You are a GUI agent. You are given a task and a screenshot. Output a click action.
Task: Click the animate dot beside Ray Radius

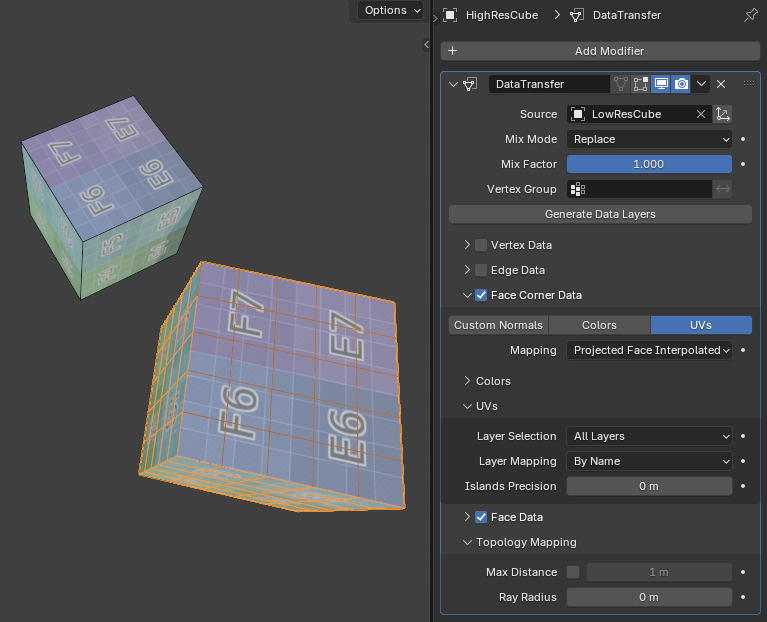click(743, 597)
